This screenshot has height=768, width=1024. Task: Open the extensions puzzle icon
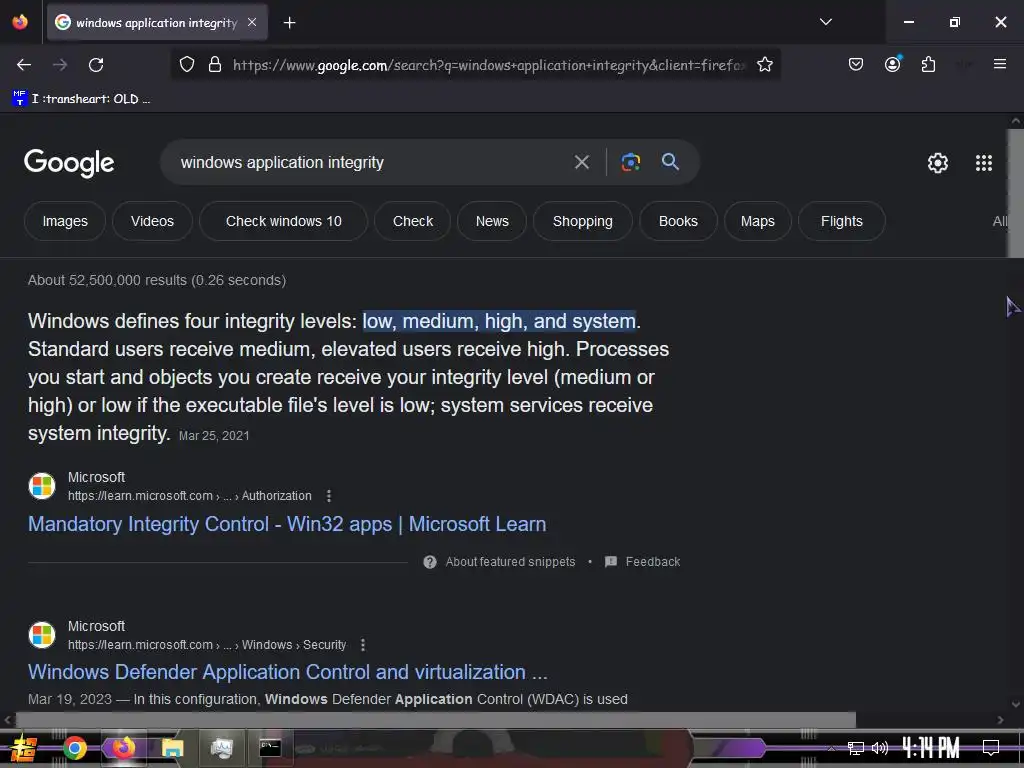928,64
